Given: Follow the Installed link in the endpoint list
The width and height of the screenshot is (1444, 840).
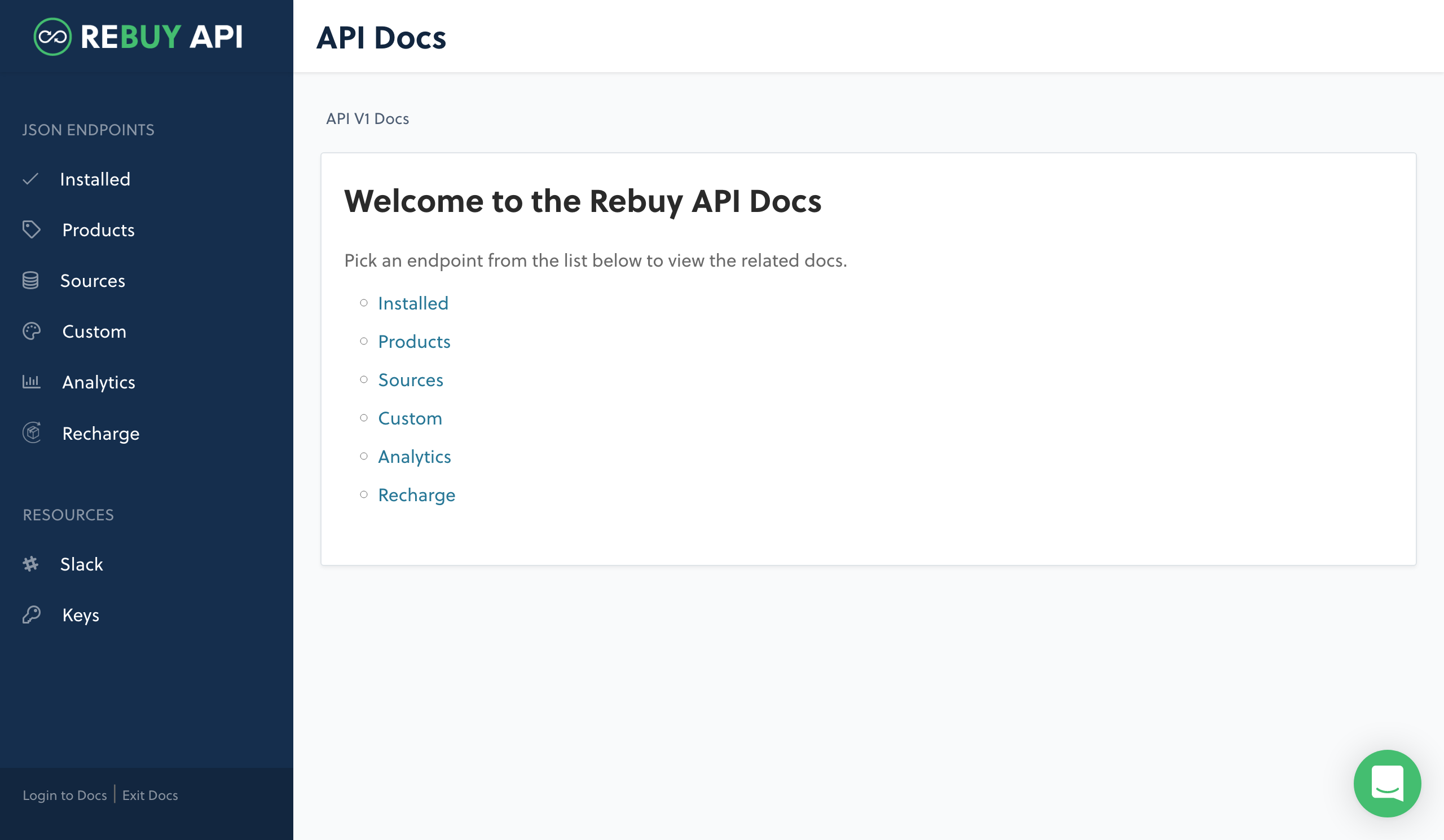Looking at the screenshot, I should (413, 303).
